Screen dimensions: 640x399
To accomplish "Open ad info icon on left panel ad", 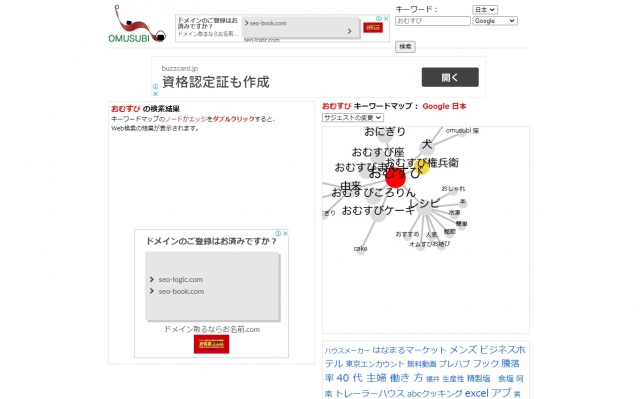I will tap(278, 233).
